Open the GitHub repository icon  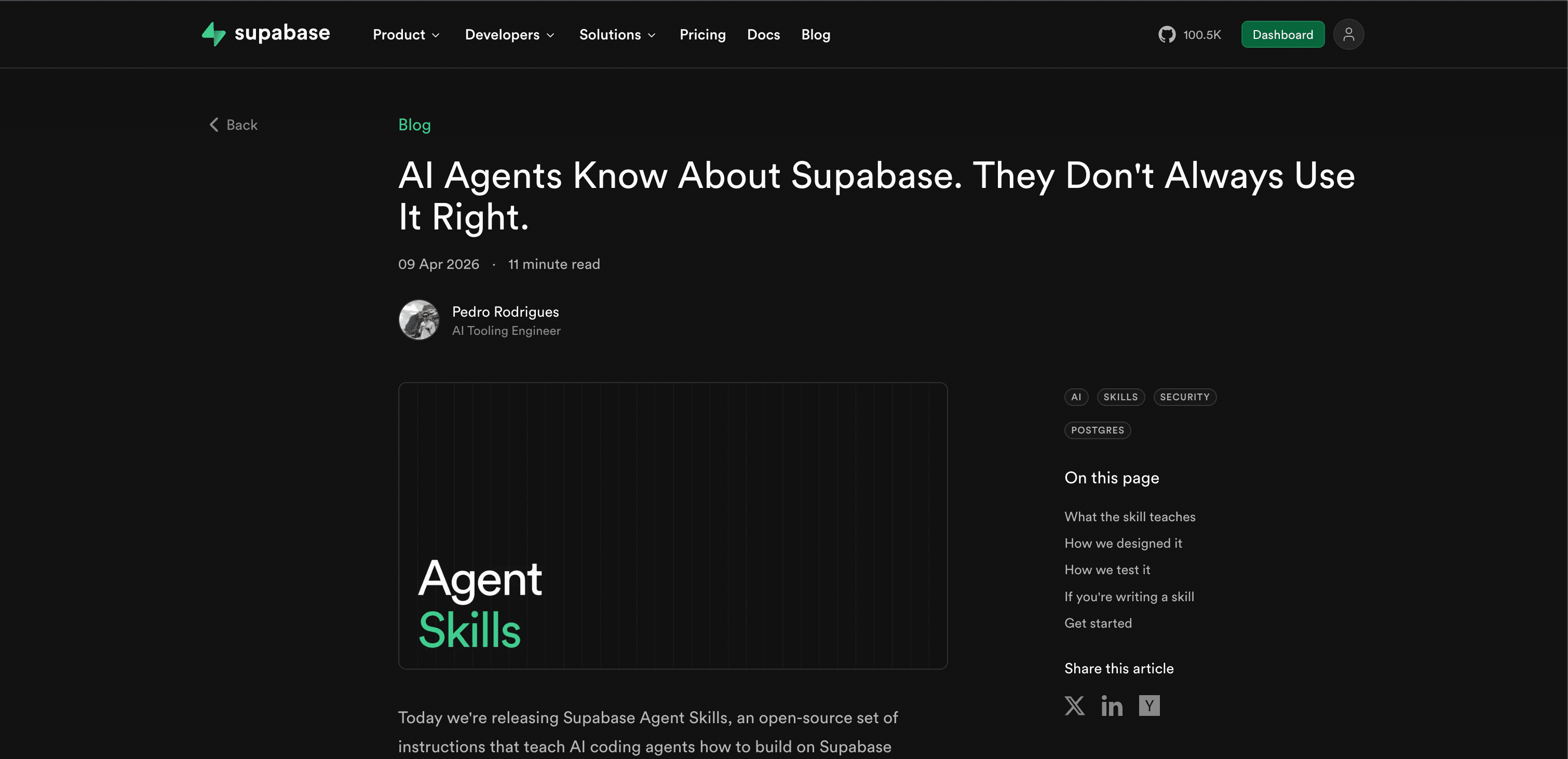point(1167,35)
